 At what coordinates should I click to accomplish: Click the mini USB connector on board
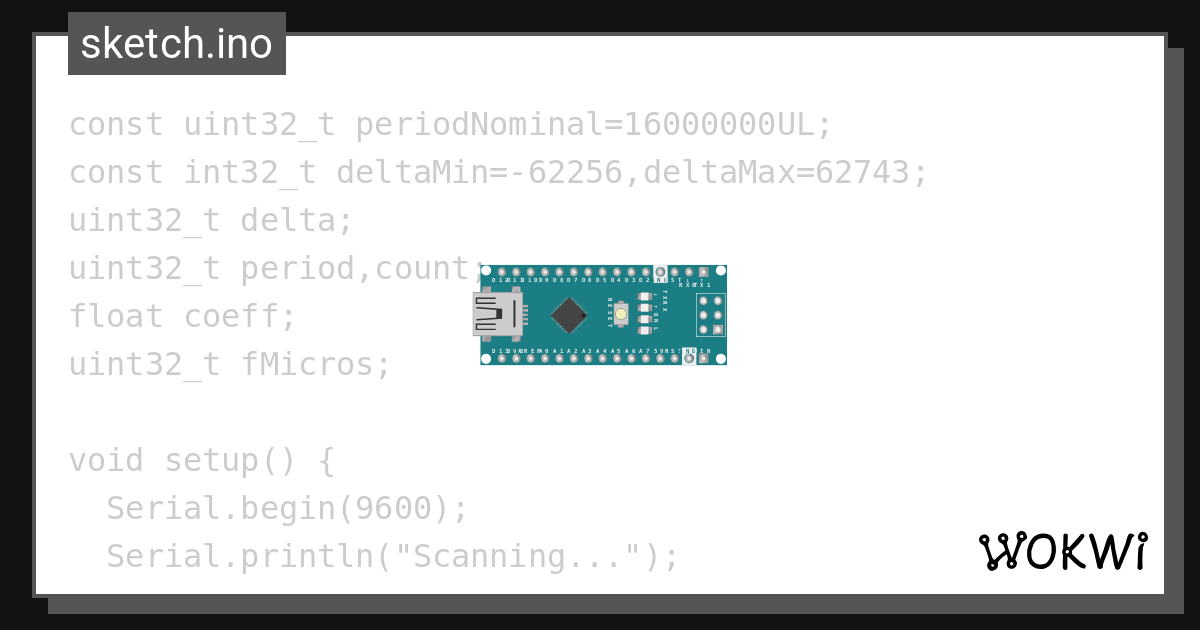point(498,314)
